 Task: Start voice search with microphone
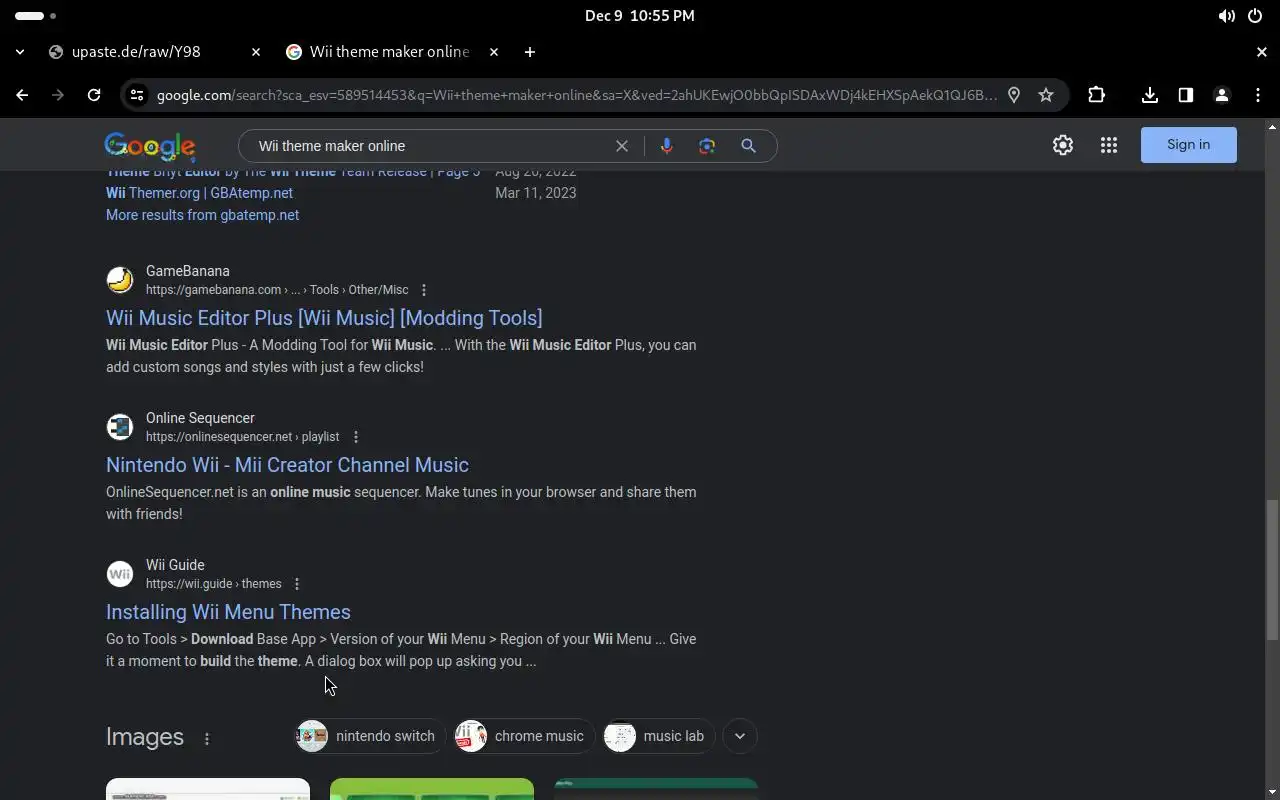pyautogui.click(x=667, y=146)
